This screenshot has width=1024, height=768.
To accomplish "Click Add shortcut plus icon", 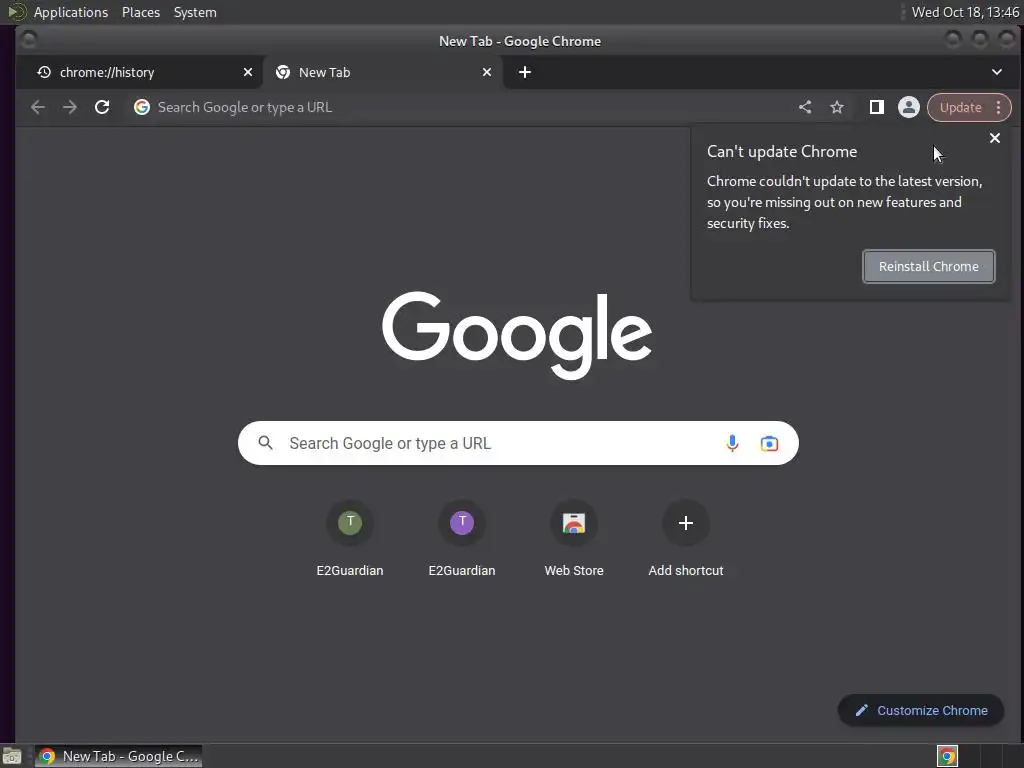I will (x=686, y=523).
